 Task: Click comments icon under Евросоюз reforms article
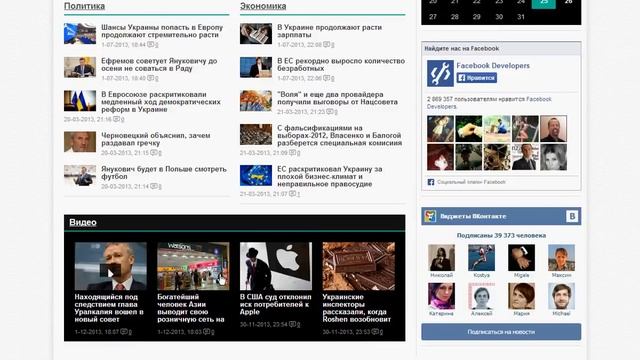116,119
